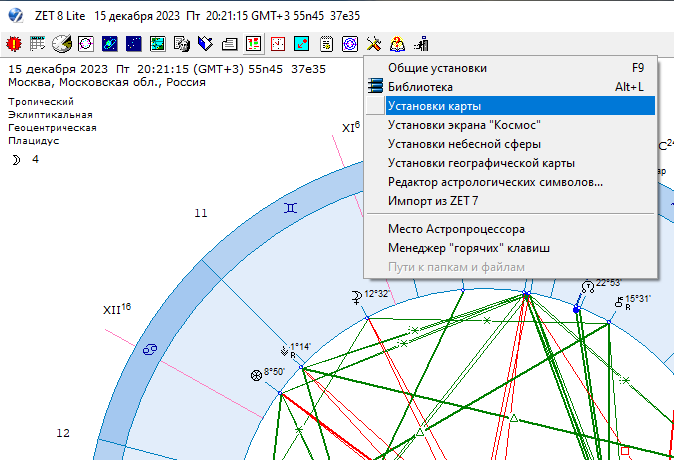Click the blue open book icon
The height and width of the screenshot is (460, 674).
pyautogui.click(x=205, y=44)
